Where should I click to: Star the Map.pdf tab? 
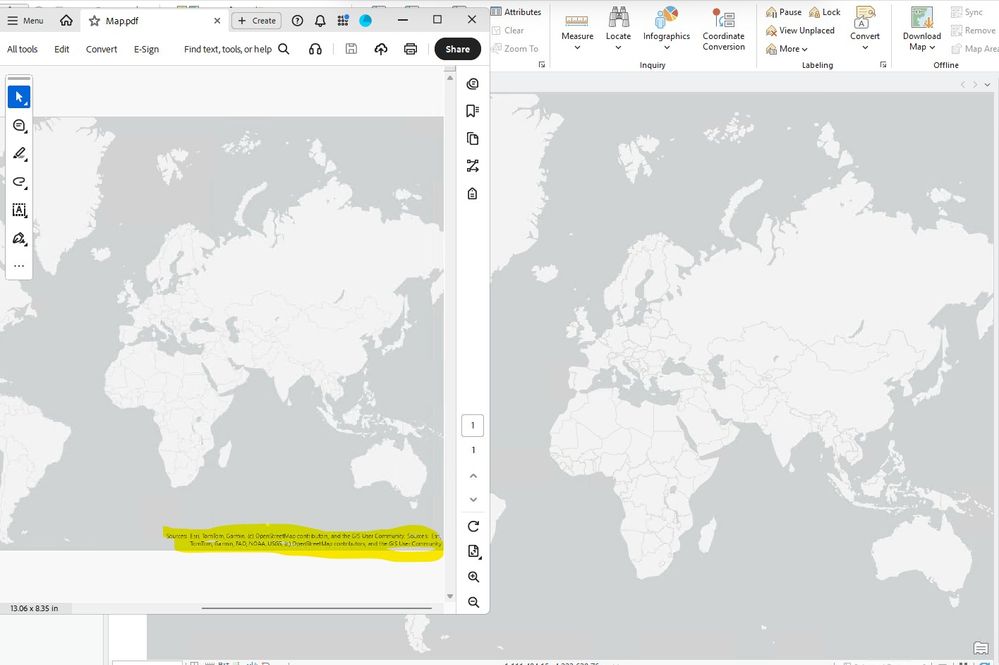coord(94,21)
